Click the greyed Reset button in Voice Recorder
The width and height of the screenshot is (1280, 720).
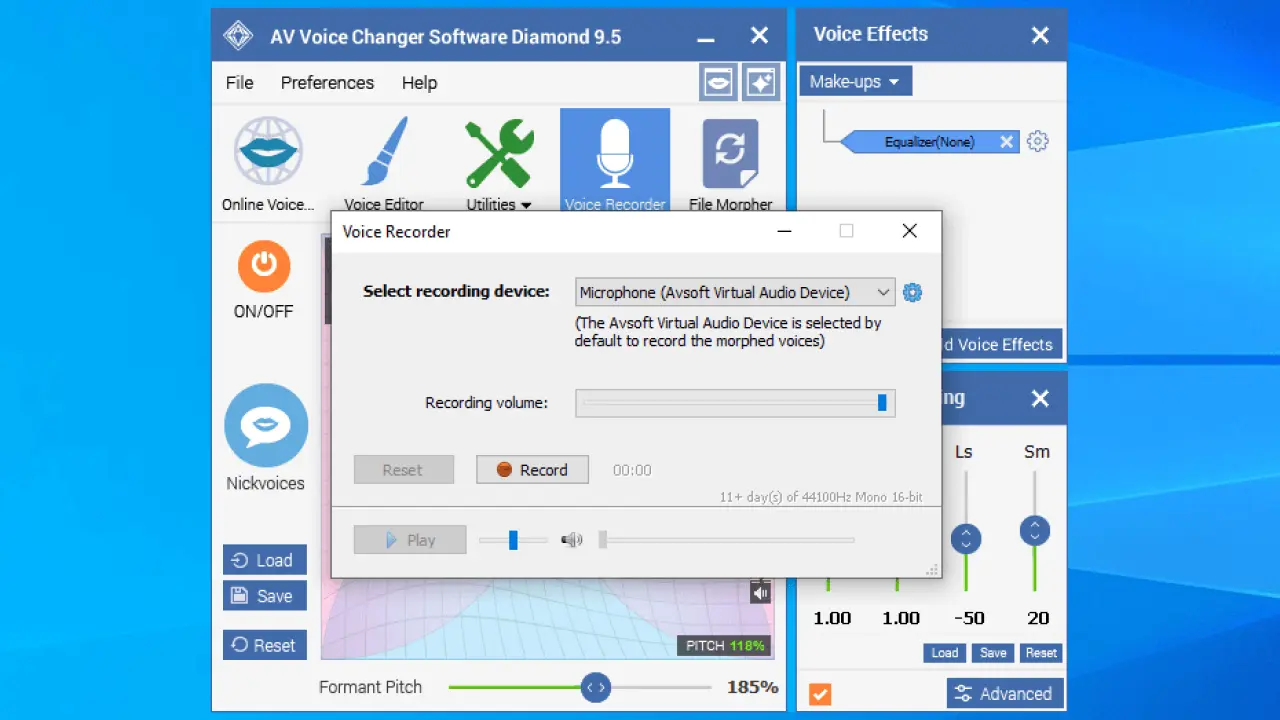point(404,470)
